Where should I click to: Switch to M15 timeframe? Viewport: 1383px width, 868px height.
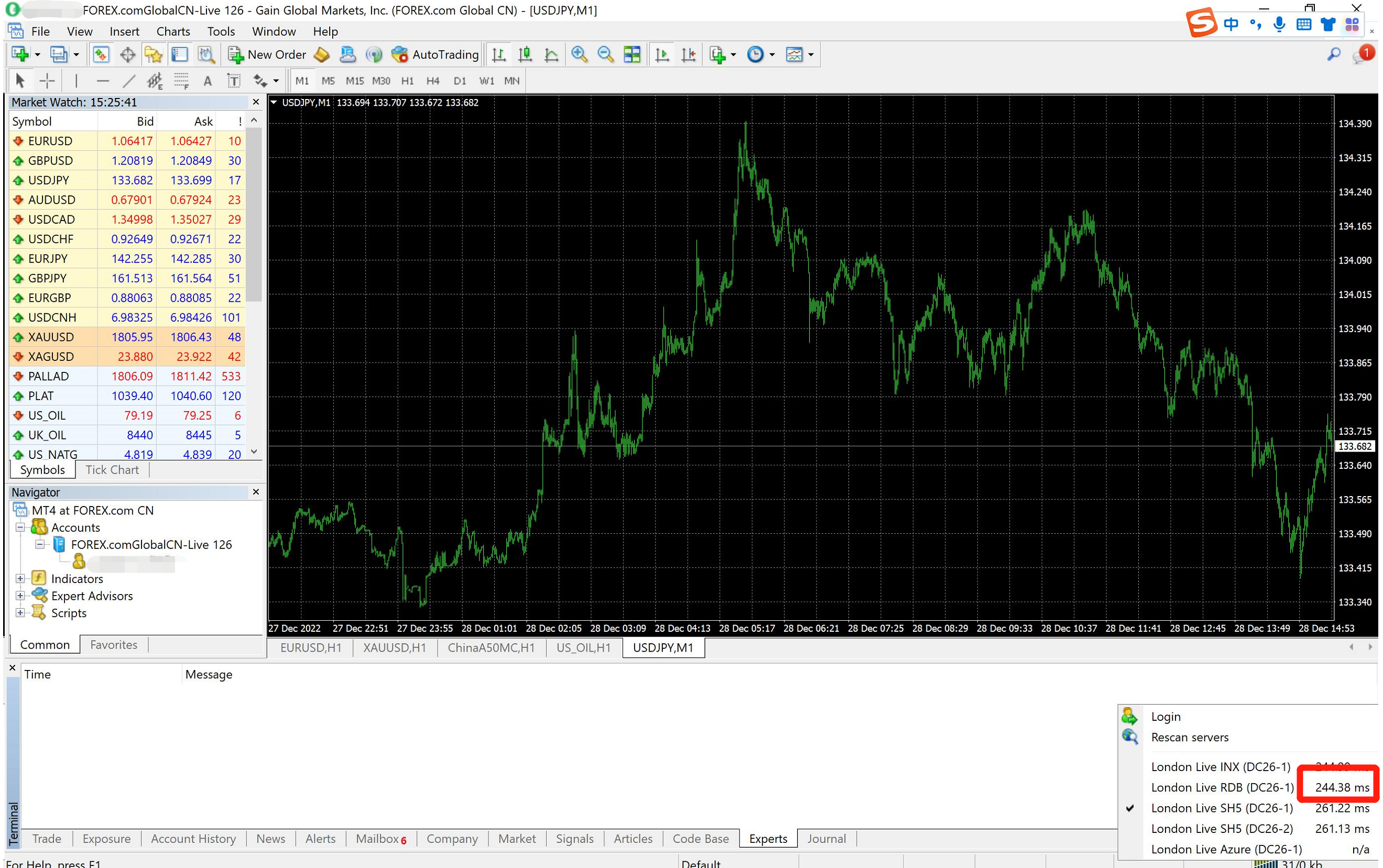click(x=354, y=81)
